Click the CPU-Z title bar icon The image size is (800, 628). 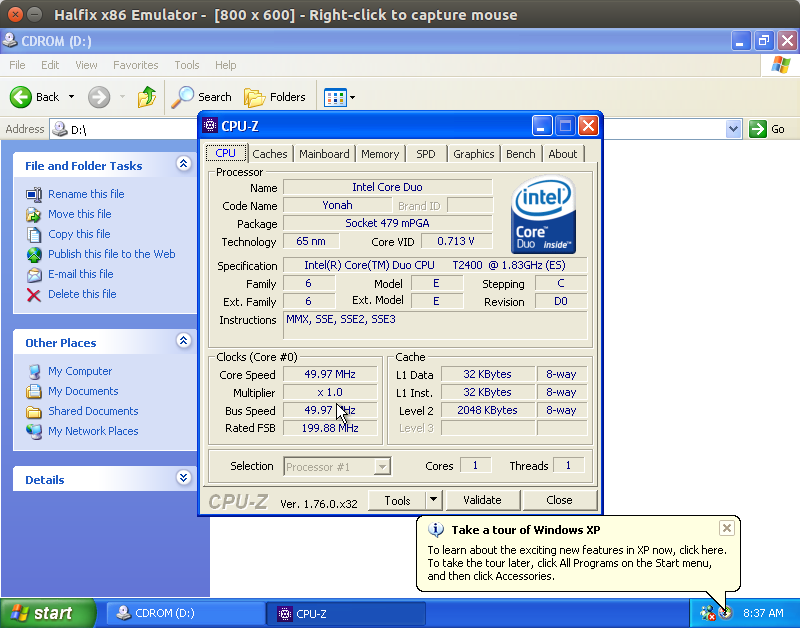[210, 126]
